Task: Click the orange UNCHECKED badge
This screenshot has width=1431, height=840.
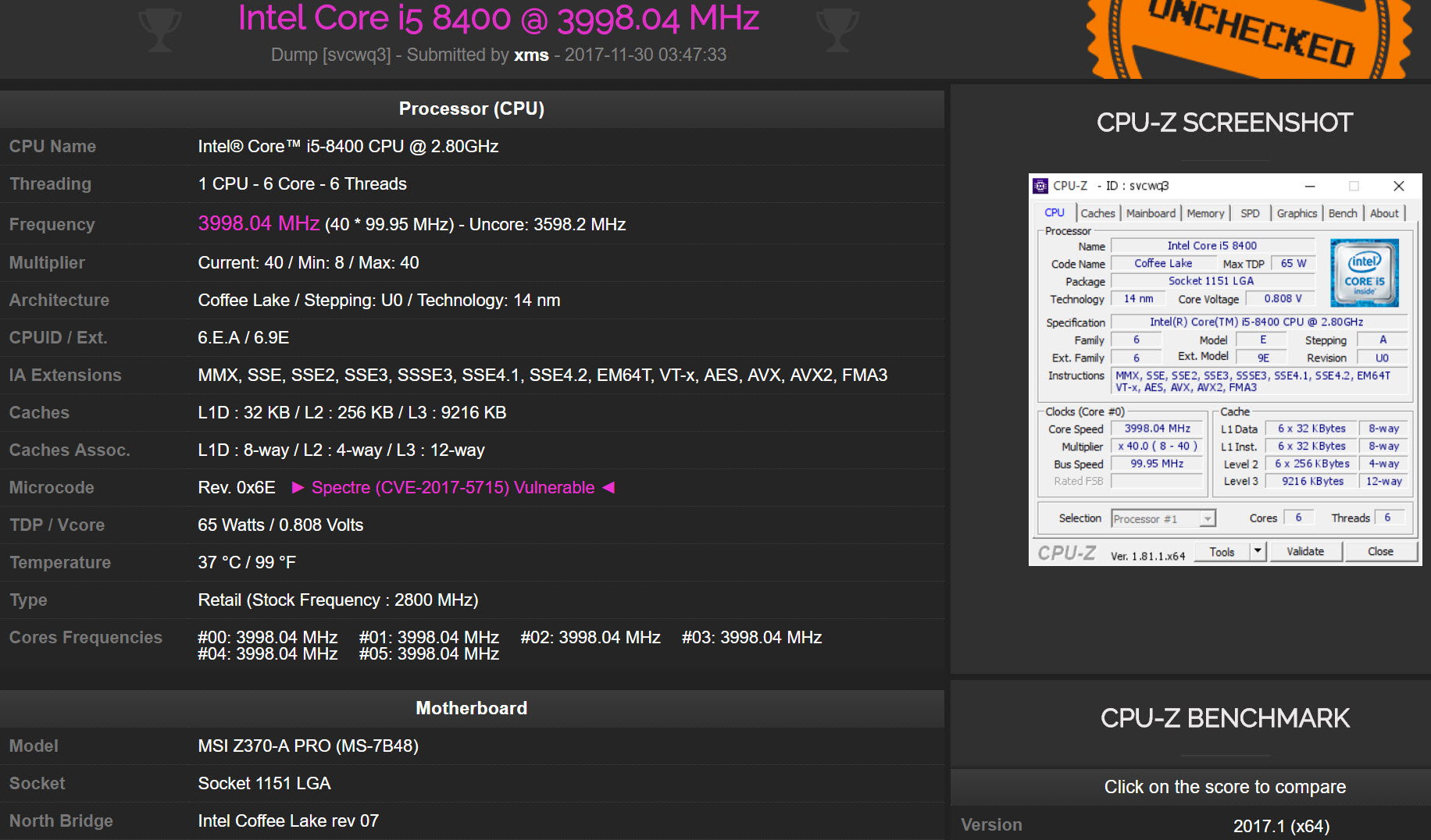Action: (1249, 39)
